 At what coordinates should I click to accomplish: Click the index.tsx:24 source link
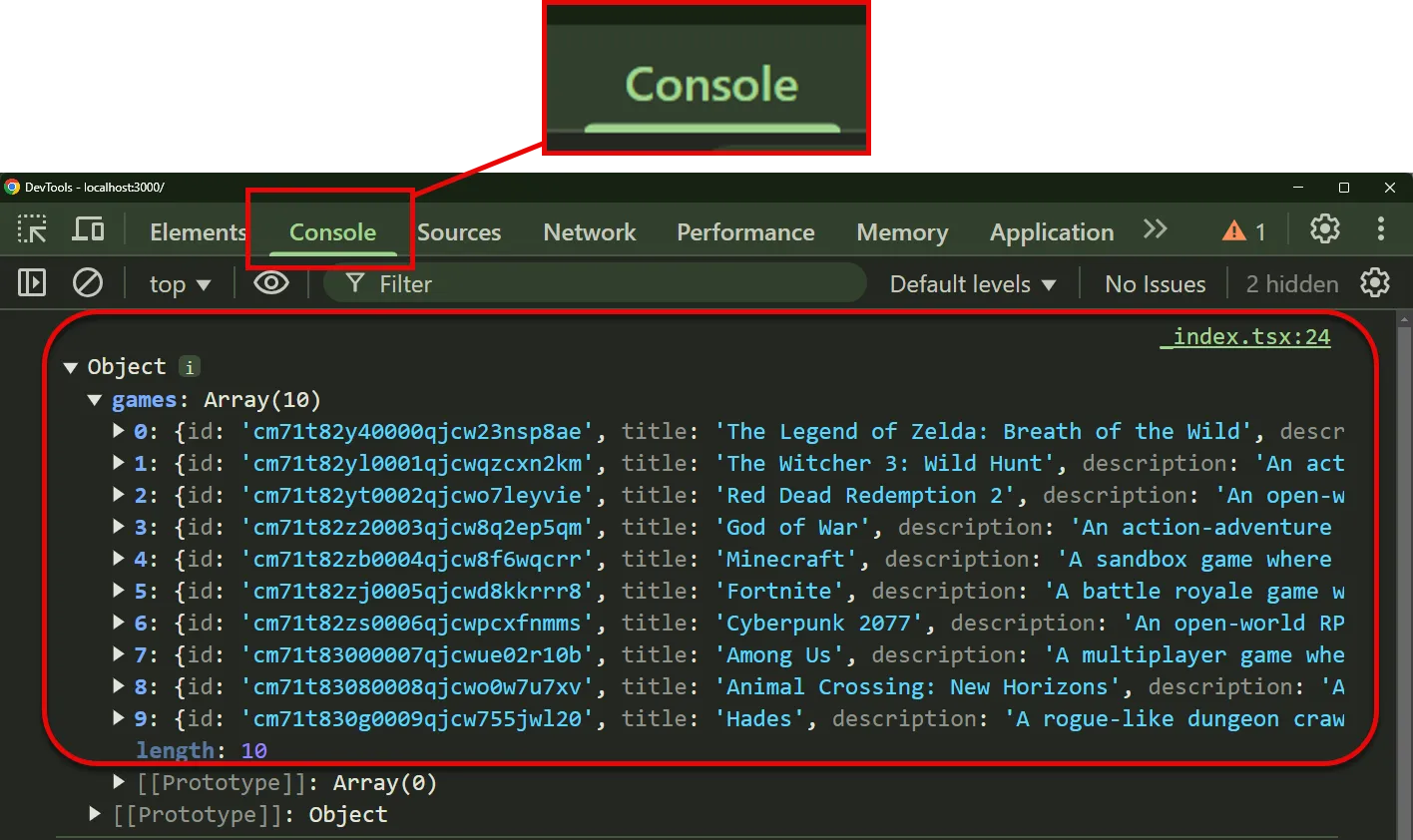[x=1245, y=336]
